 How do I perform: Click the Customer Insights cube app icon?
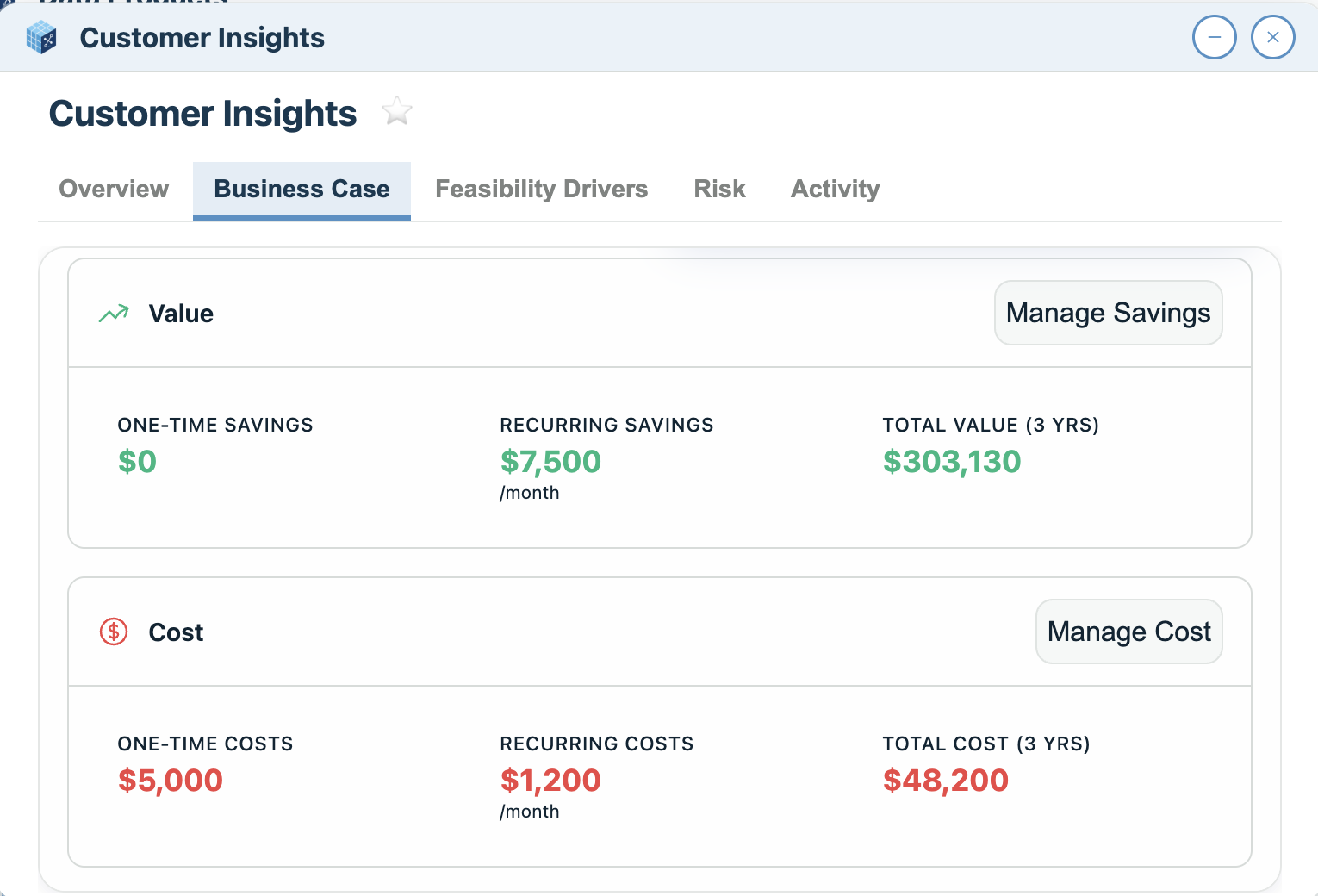[x=41, y=38]
